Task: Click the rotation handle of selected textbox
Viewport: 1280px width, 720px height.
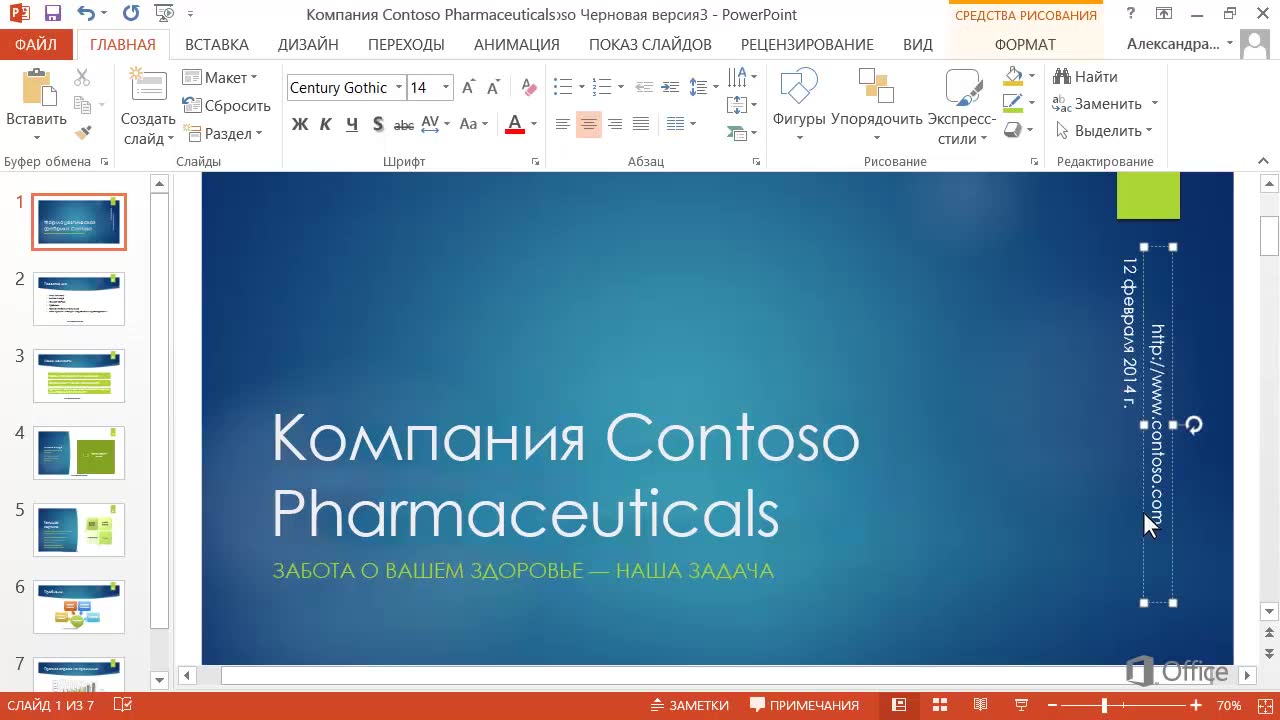Action: 1194,425
